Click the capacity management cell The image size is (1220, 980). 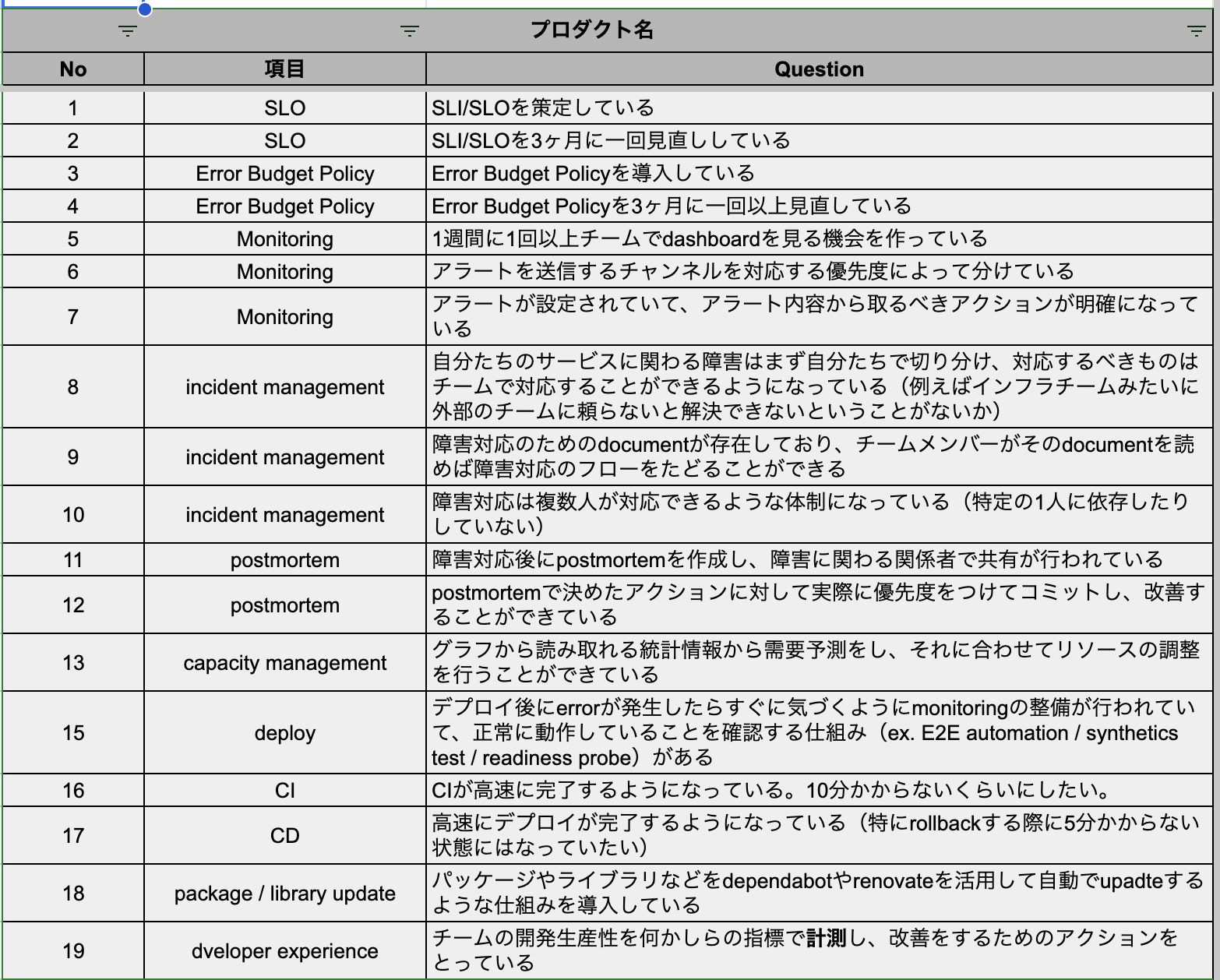(285, 662)
